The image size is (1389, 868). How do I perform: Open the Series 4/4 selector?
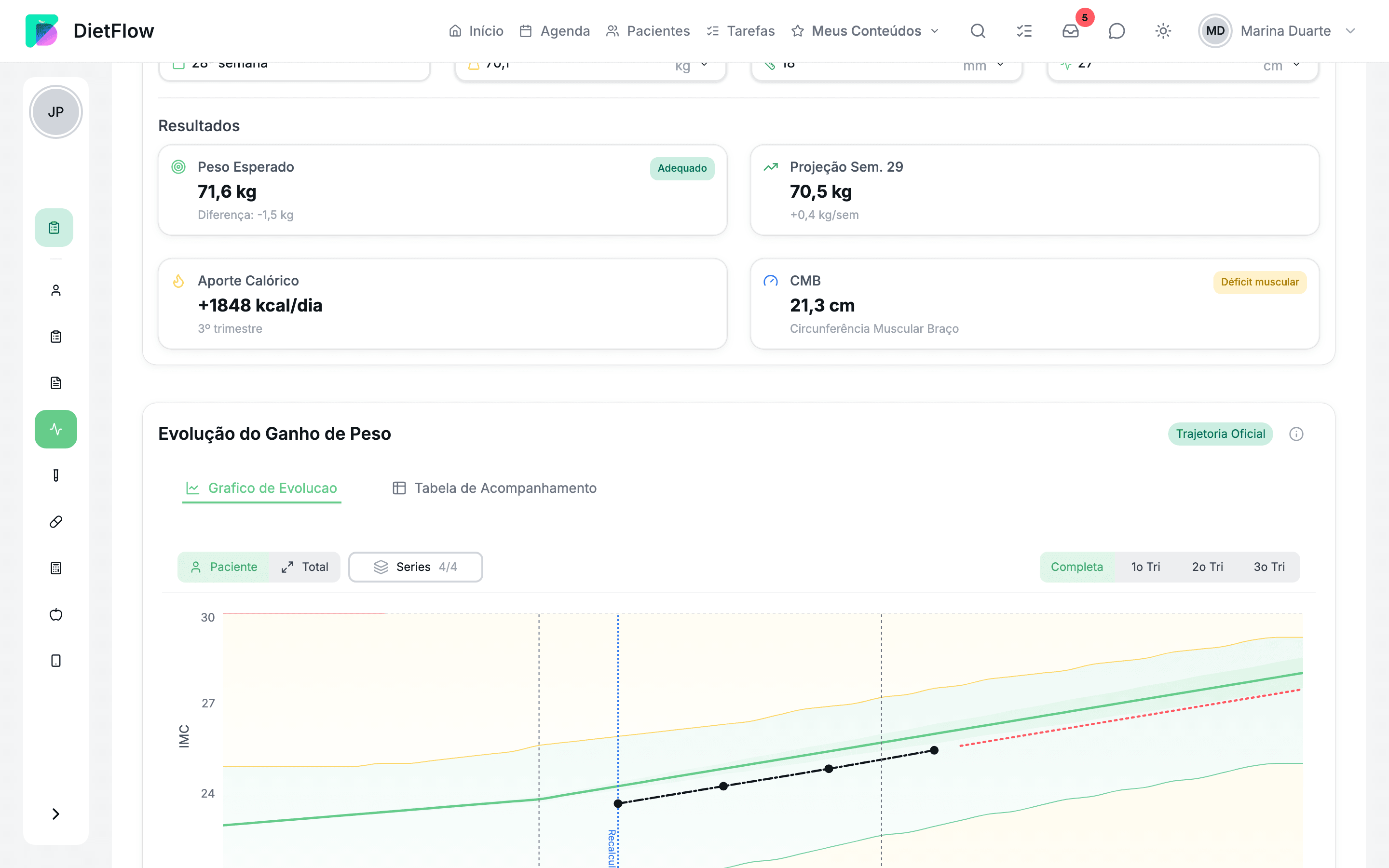pyautogui.click(x=416, y=567)
